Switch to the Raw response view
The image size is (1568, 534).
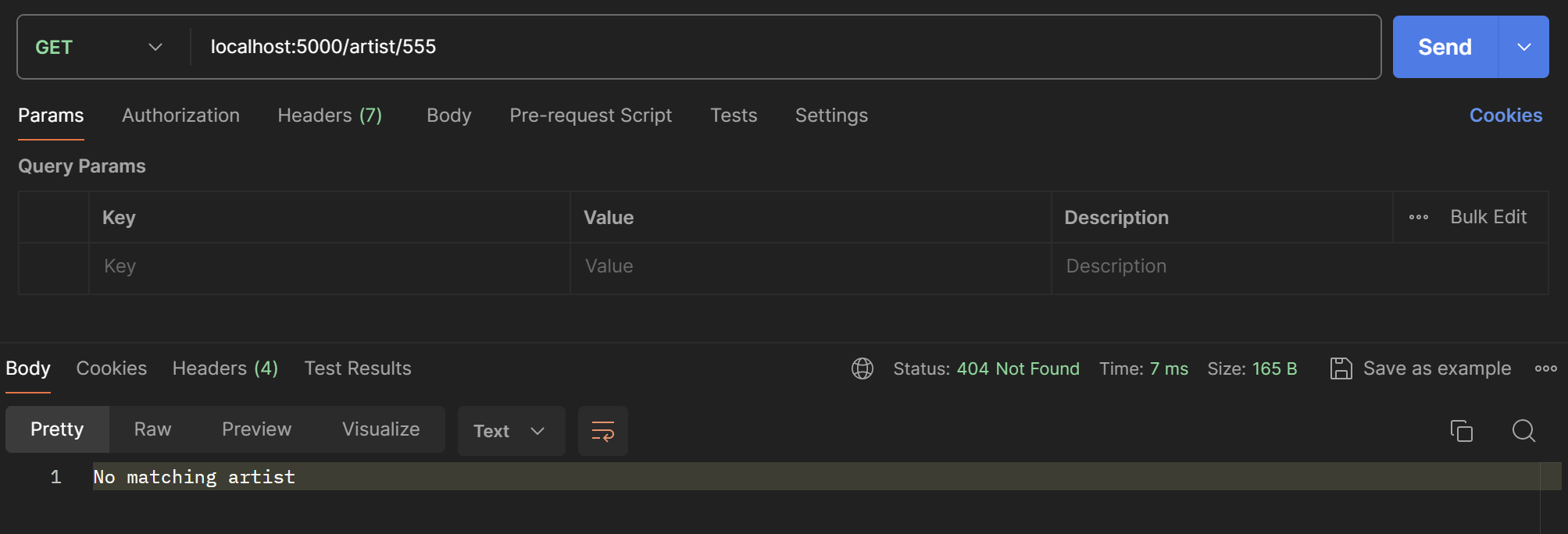pos(152,429)
